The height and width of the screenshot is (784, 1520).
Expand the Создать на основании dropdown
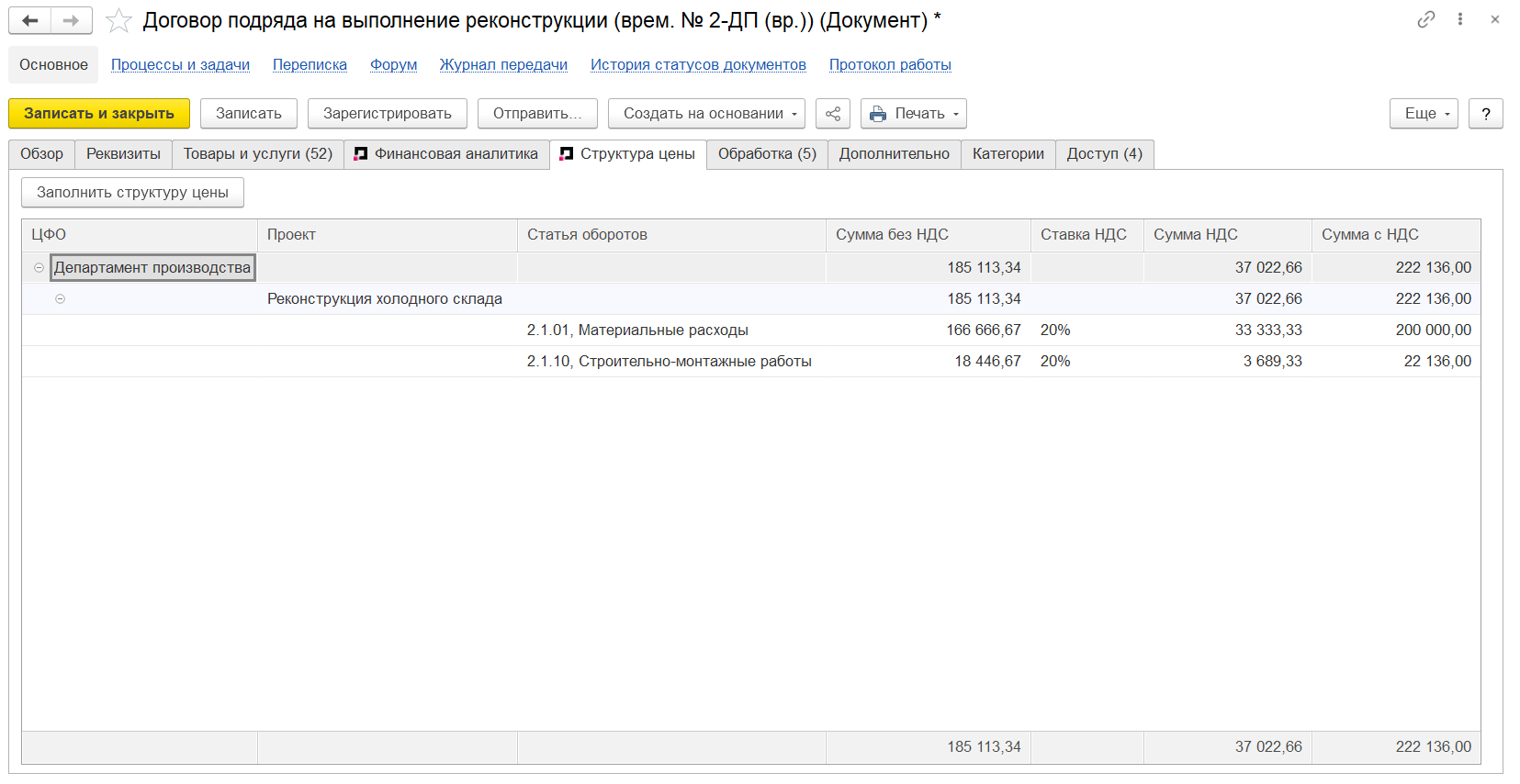[x=706, y=114]
